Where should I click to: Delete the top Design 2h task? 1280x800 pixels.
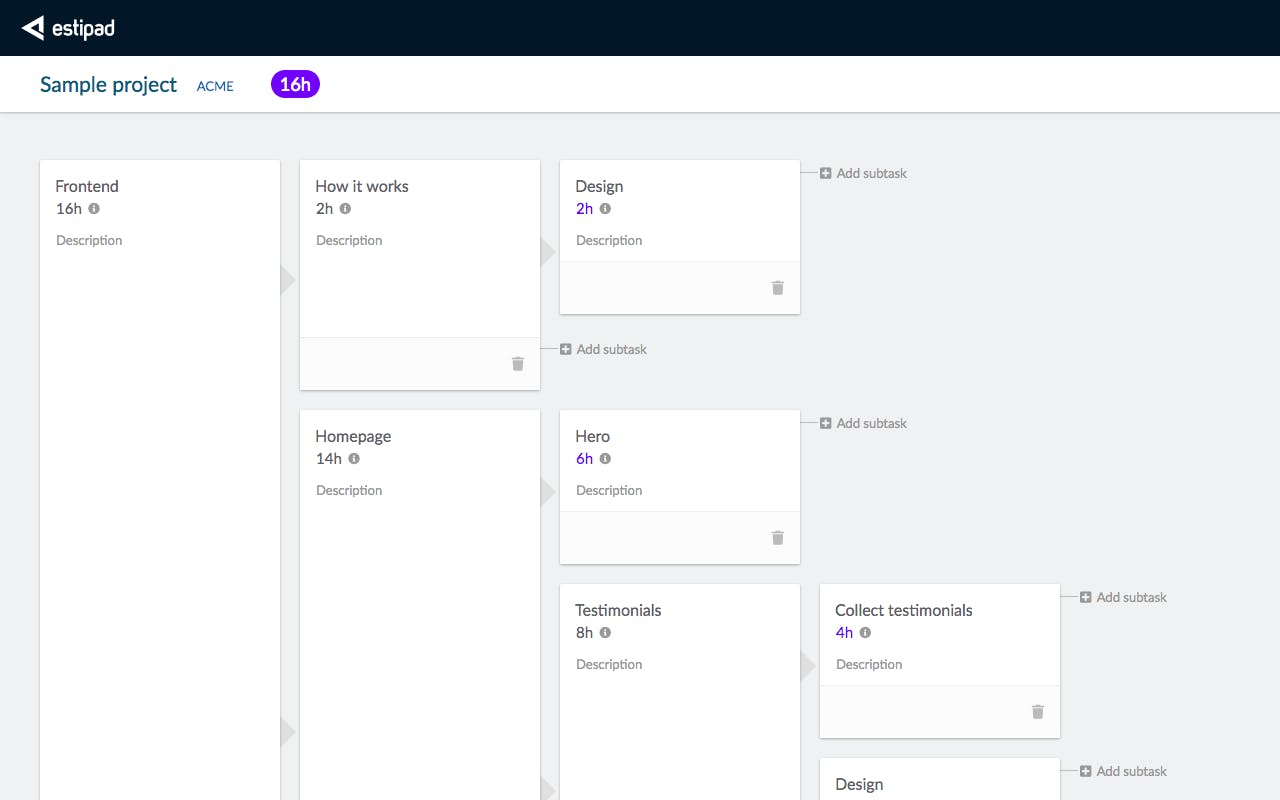[778, 288]
